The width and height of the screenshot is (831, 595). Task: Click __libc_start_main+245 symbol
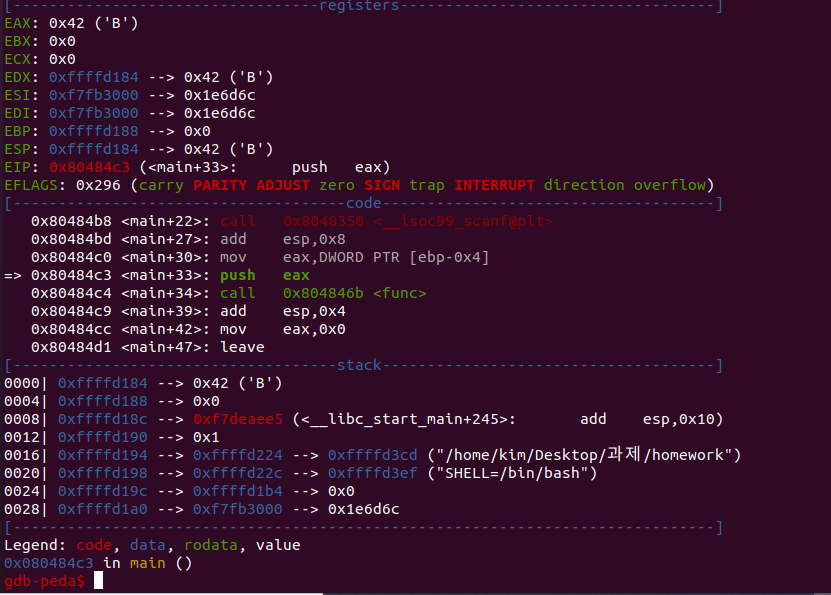404,420
